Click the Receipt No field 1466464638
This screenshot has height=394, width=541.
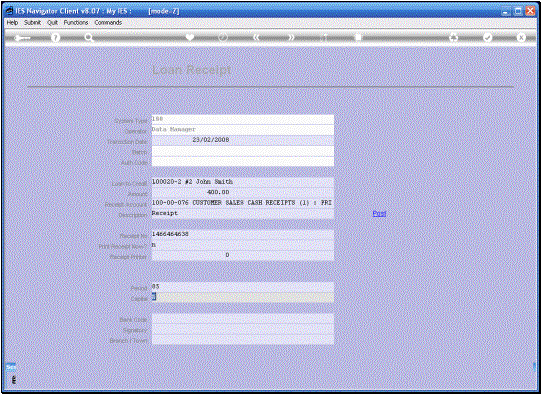243,234
